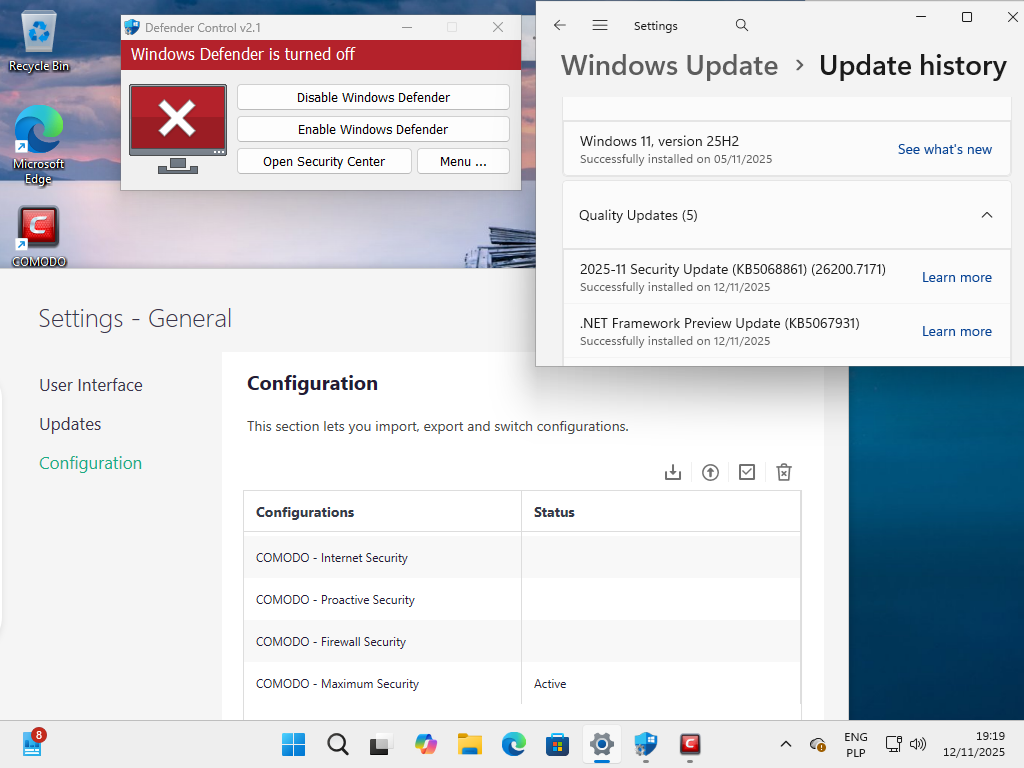Click the Configurations column header
This screenshot has width=1024, height=768.
pos(383,512)
